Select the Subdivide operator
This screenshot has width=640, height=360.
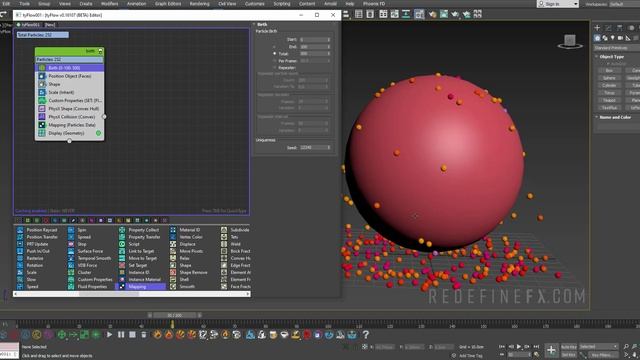pyautogui.click(x=240, y=230)
